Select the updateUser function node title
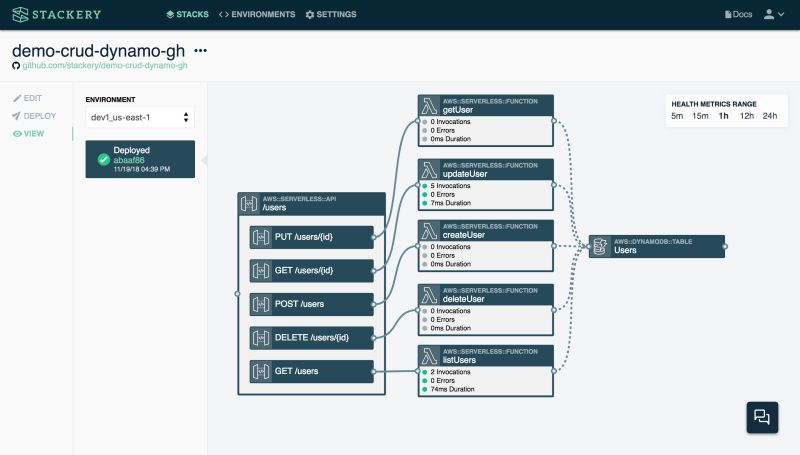 (x=465, y=174)
